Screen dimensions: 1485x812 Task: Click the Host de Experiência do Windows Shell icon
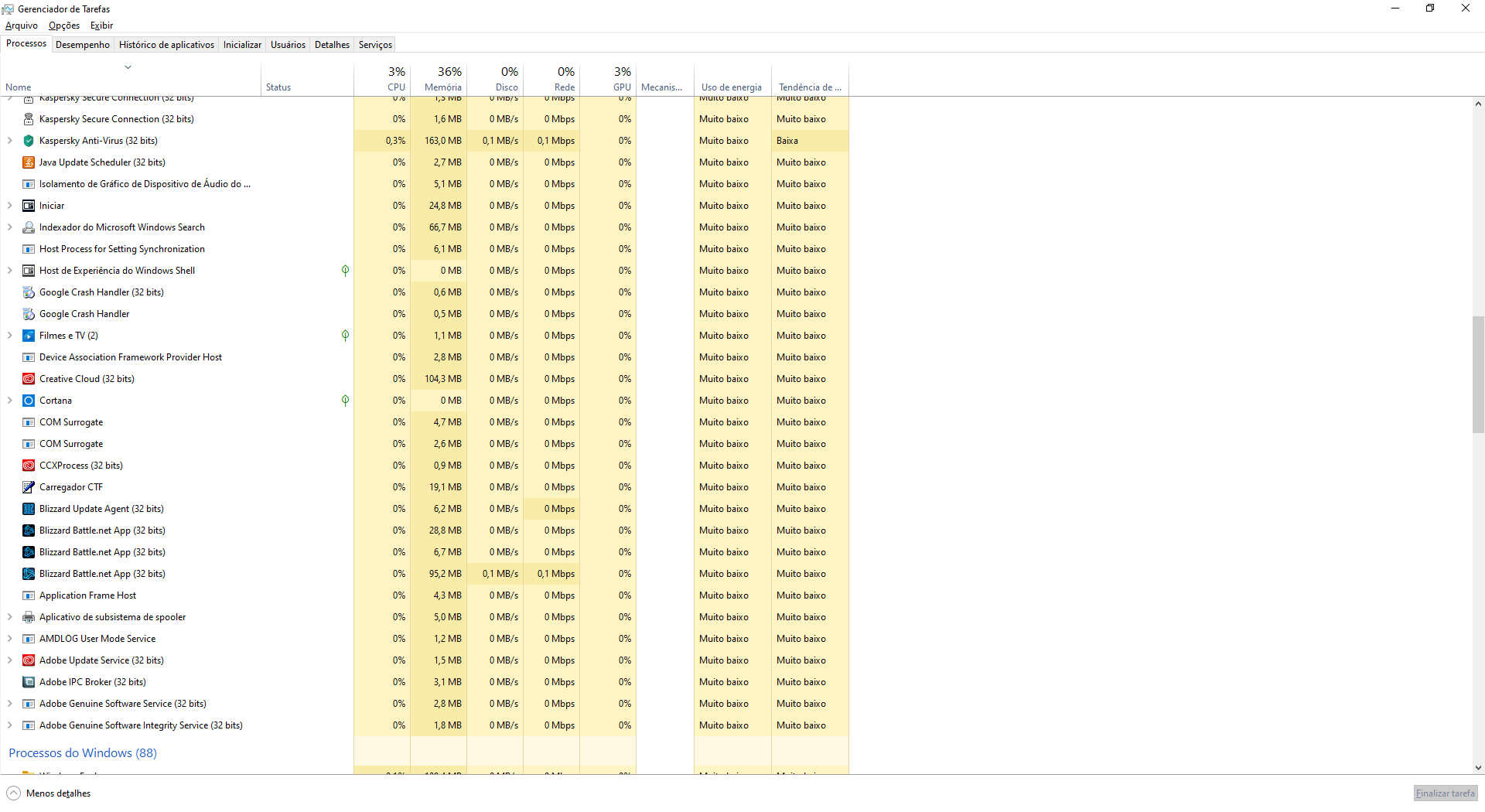[x=29, y=271]
